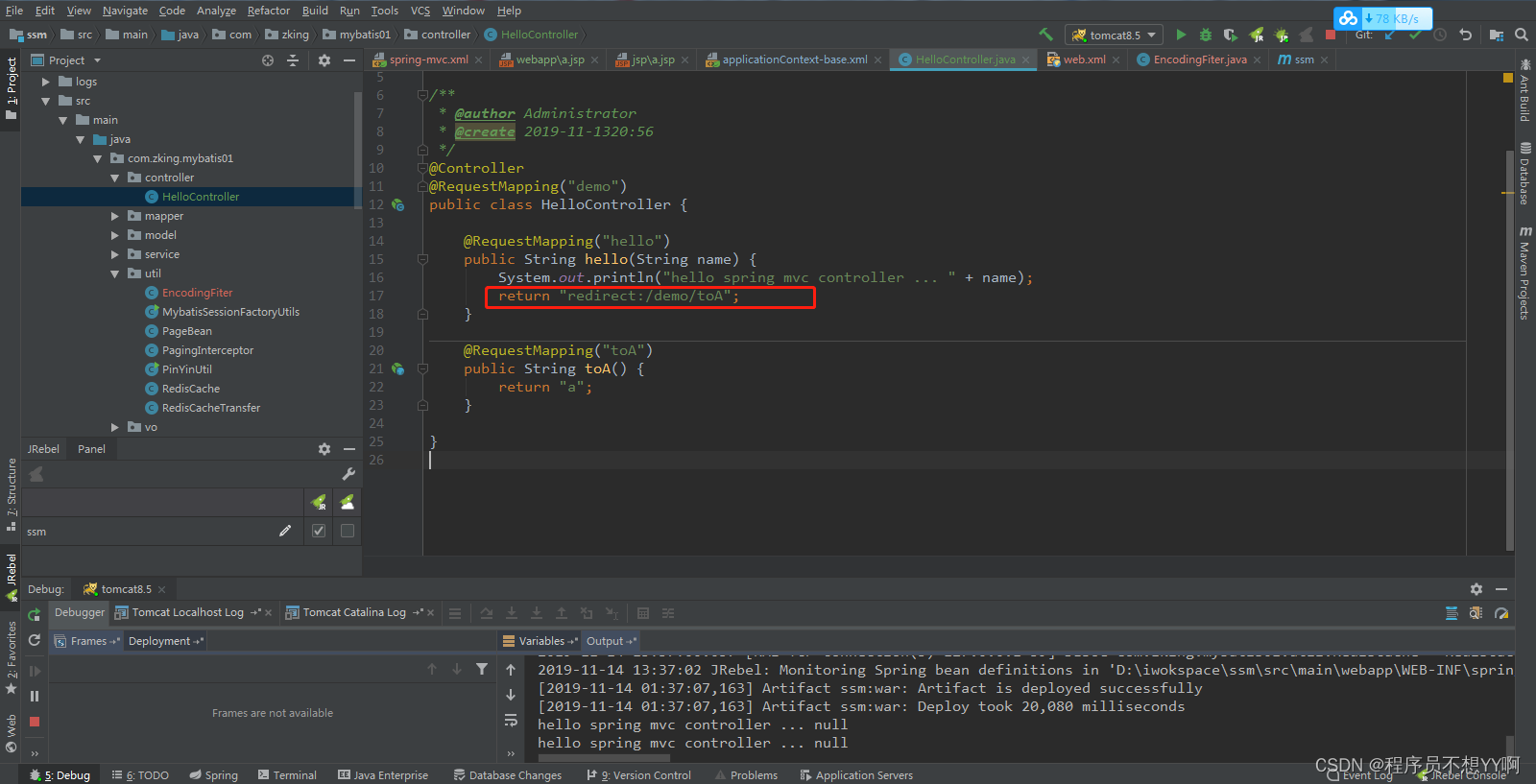Revert changes with the undo arrow icon
Viewport: 1536px width, 784px height.
(1465, 35)
